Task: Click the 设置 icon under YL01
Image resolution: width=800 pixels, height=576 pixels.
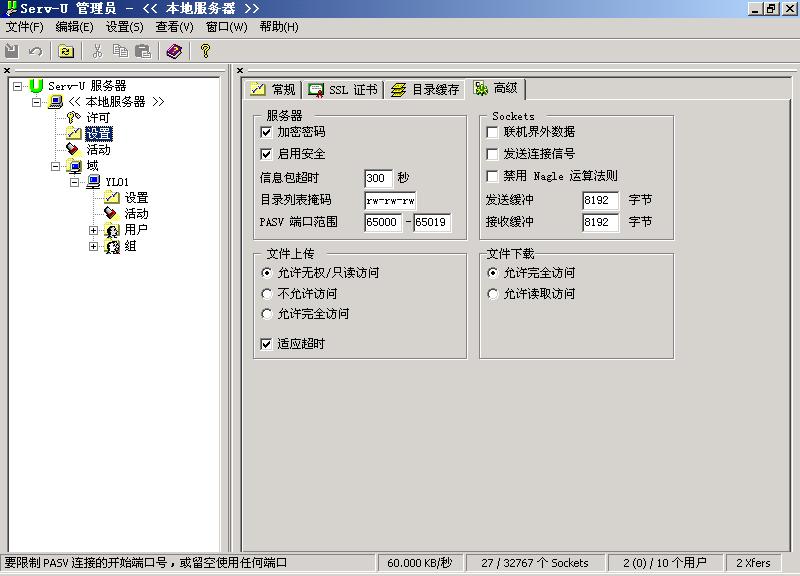Action: click(x=112, y=198)
